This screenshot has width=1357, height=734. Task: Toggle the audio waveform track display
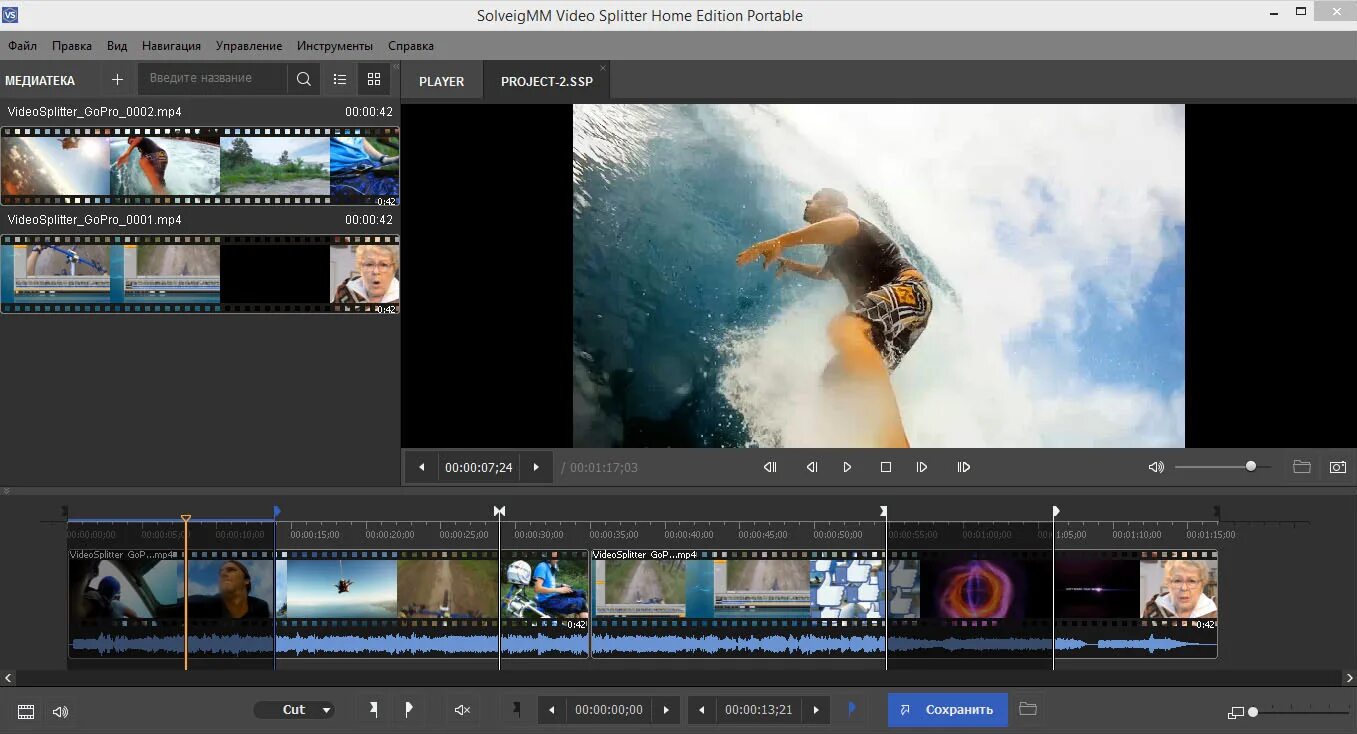click(60, 711)
